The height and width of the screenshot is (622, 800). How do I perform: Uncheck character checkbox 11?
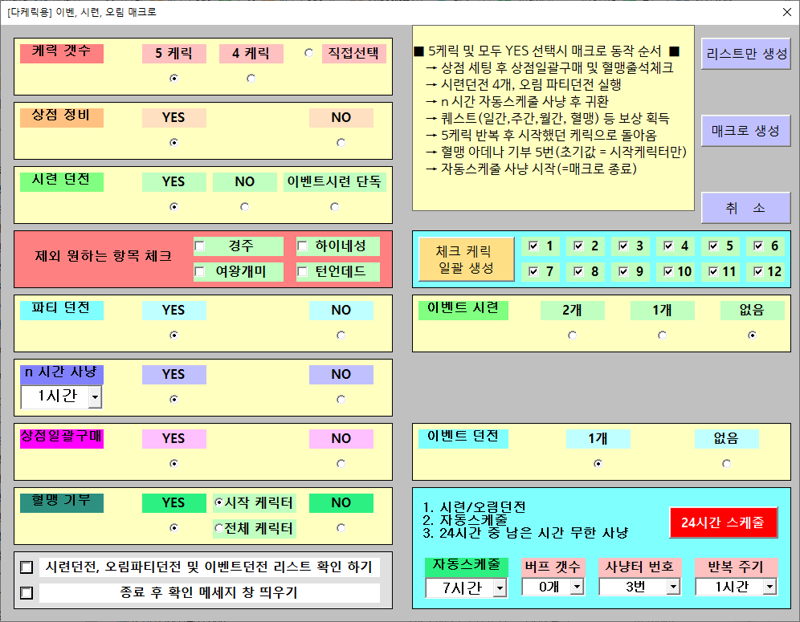713,271
